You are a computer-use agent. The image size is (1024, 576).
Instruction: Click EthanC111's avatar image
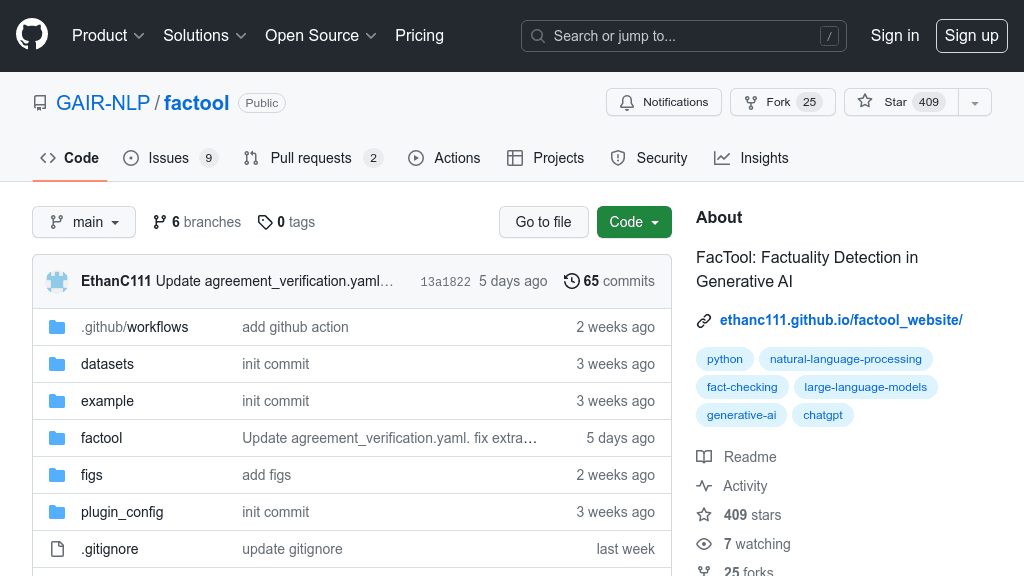point(57,281)
